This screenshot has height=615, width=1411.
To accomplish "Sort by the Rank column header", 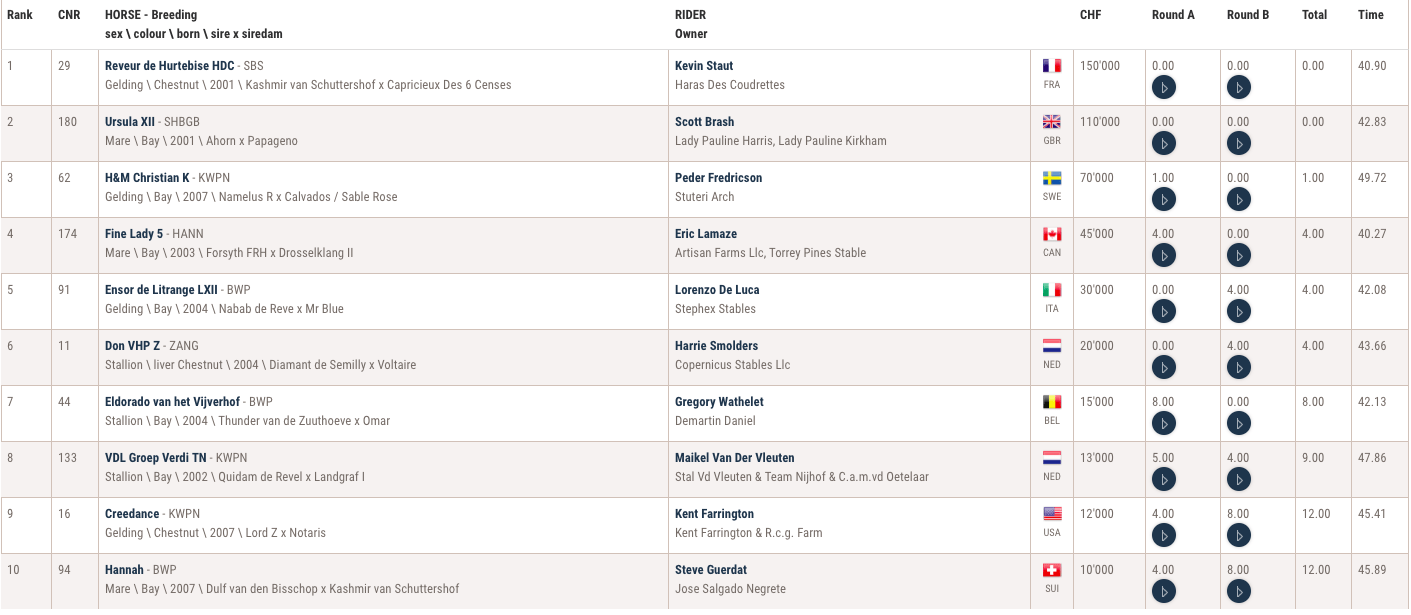I will (x=20, y=15).
